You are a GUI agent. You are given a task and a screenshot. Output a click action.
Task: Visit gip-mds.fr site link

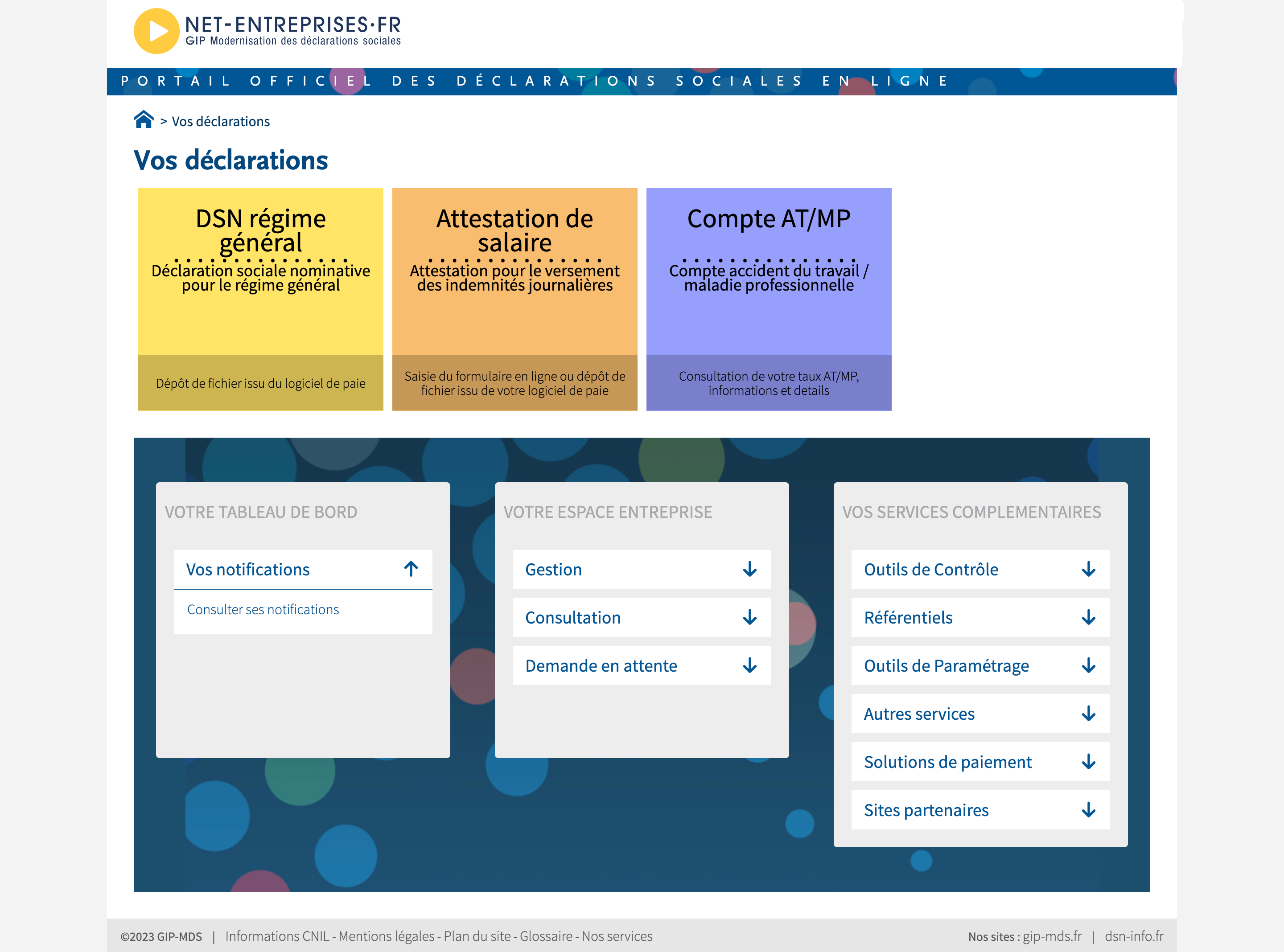coord(1052,936)
